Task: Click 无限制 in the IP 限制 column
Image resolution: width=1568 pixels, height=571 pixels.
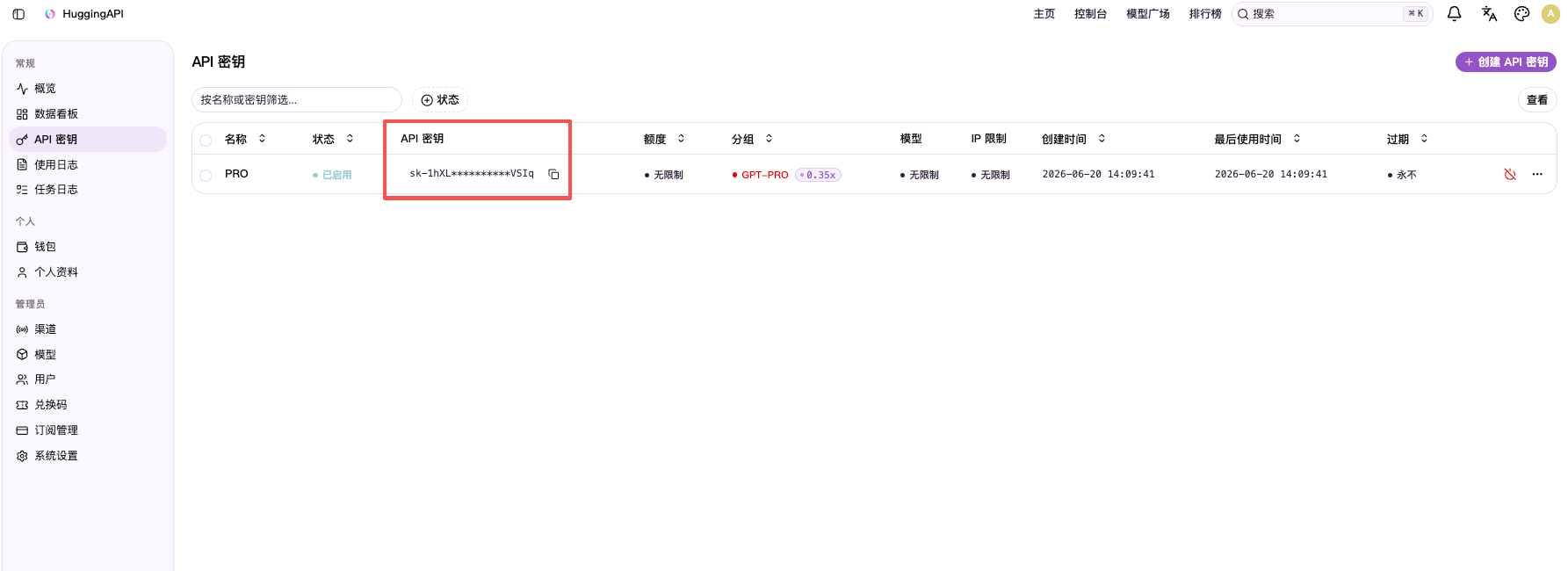Action: pos(991,175)
